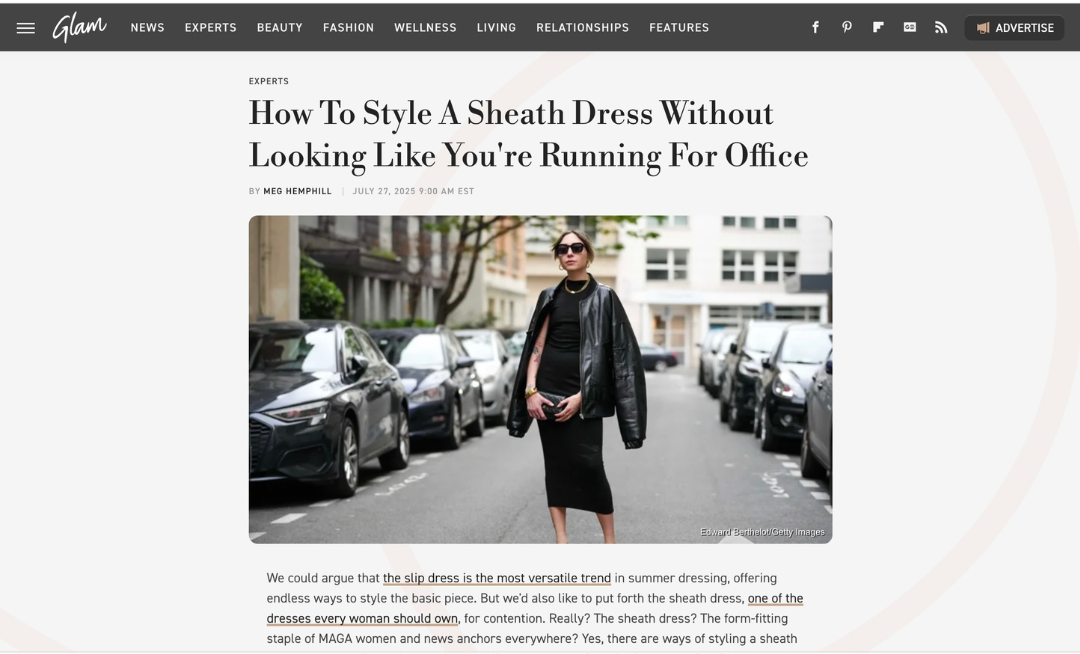Open the RSS feed icon
This screenshot has width=1080, height=654.
(x=941, y=28)
